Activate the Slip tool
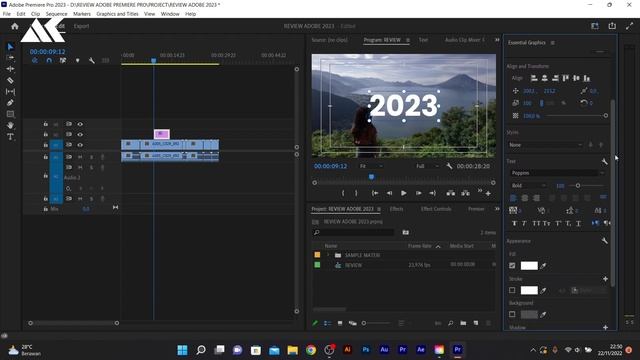Viewport: 640px width, 360px height. click(10, 92)
